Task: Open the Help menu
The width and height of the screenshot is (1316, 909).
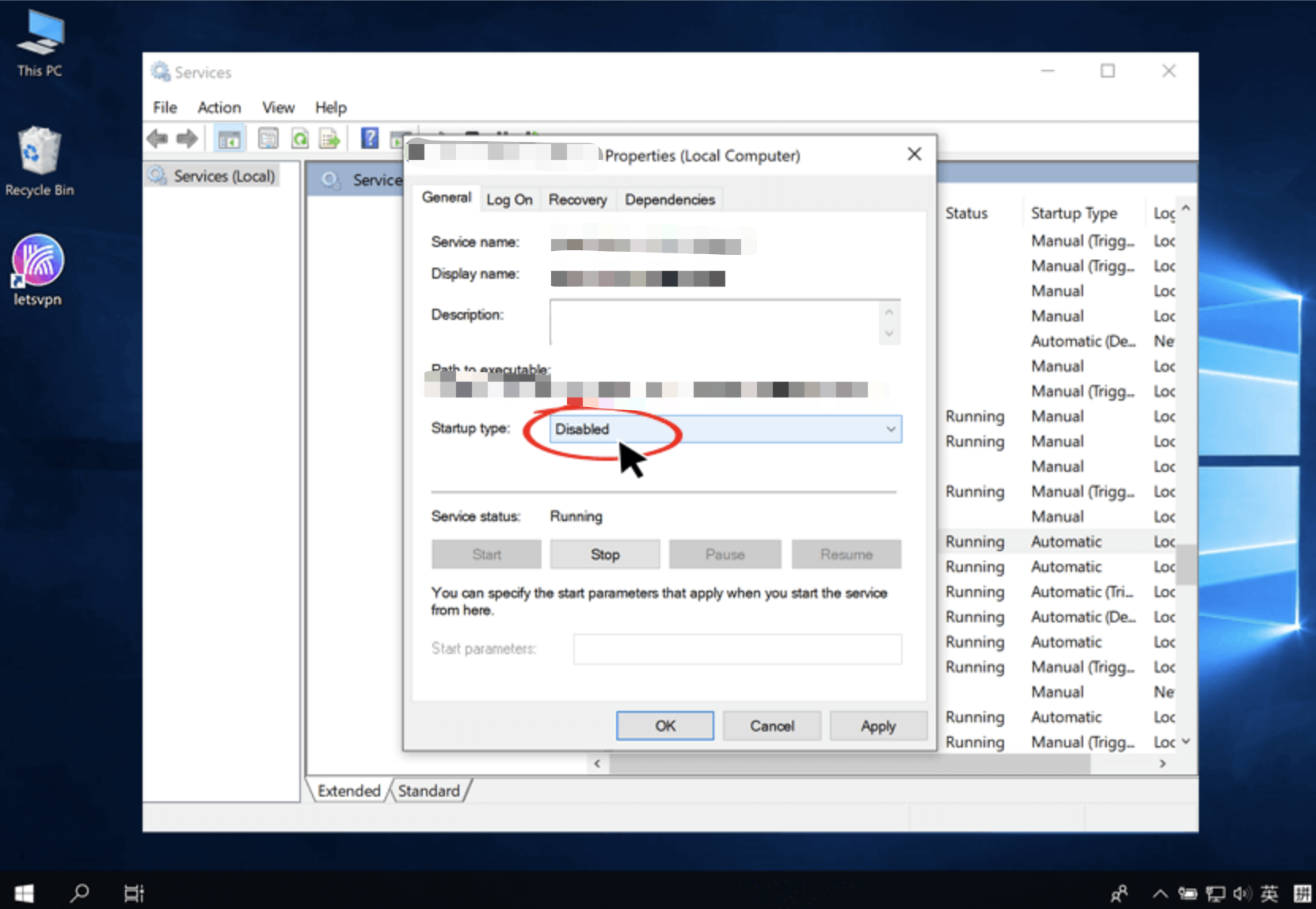Action: click(331, 108)
